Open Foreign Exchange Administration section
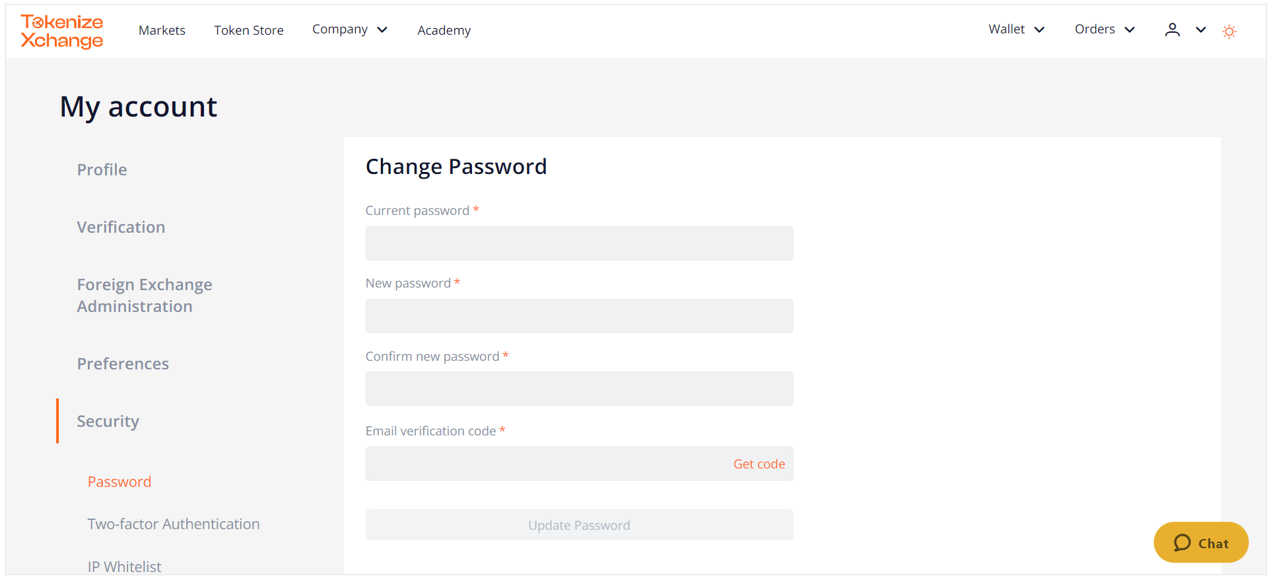This screenshot has width=1271, height=579. (145, 295)
